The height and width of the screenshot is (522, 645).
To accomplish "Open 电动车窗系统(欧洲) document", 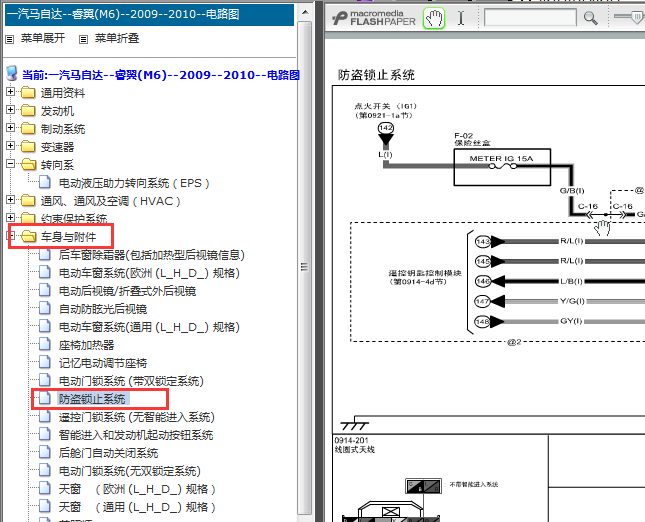I will click(149, 273).
